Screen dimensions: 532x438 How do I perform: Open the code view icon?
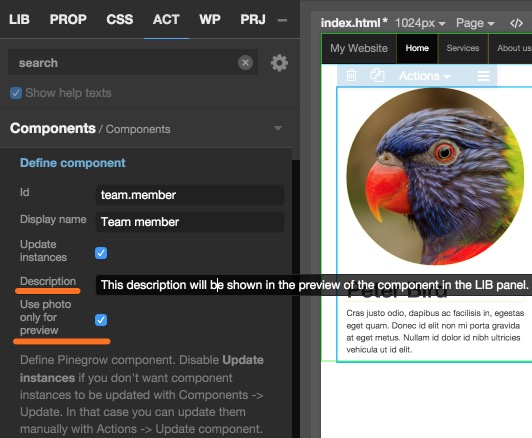pos(516,23)
